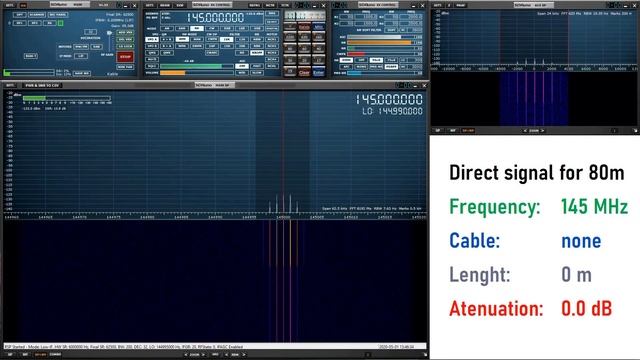The width and height of the screenshot is (640, 360).
Task: Click the 145.000.000 frequency display in RX Control
Action: pyautogui.click(x=216, y=18)
